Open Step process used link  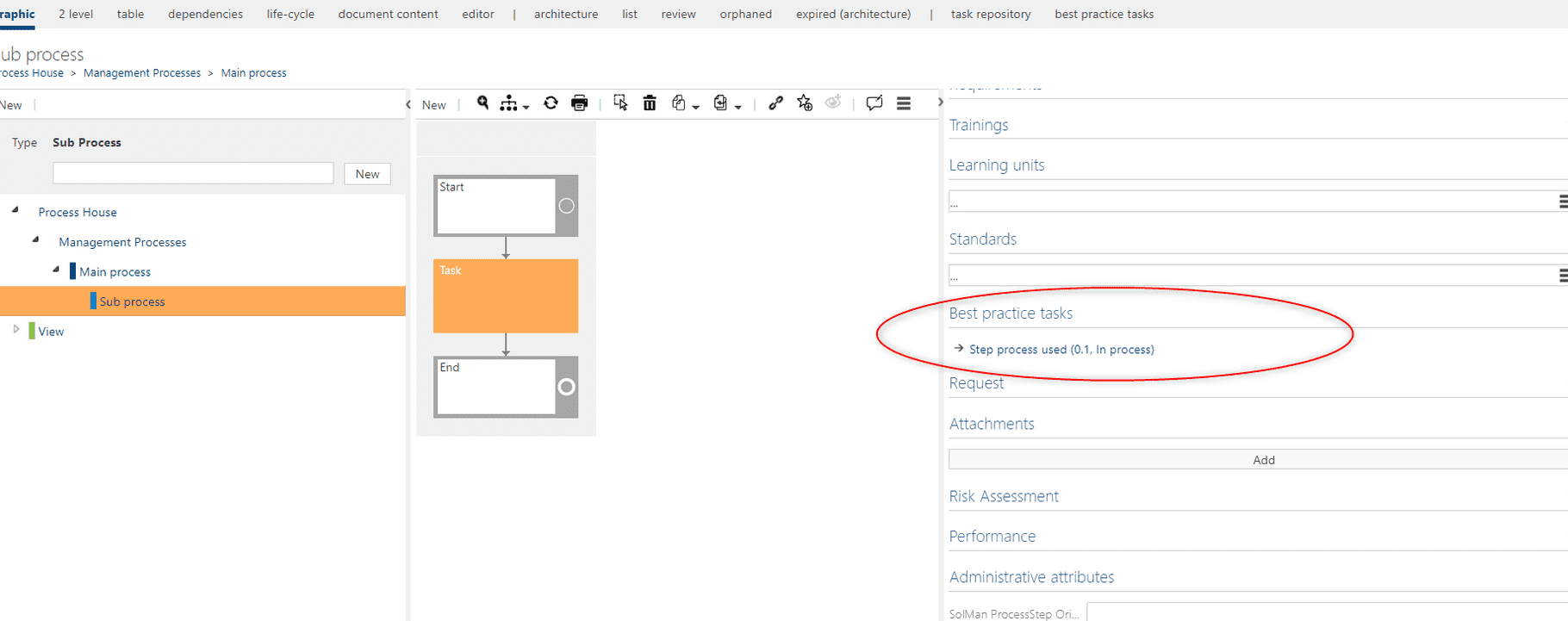[1061, 350]
